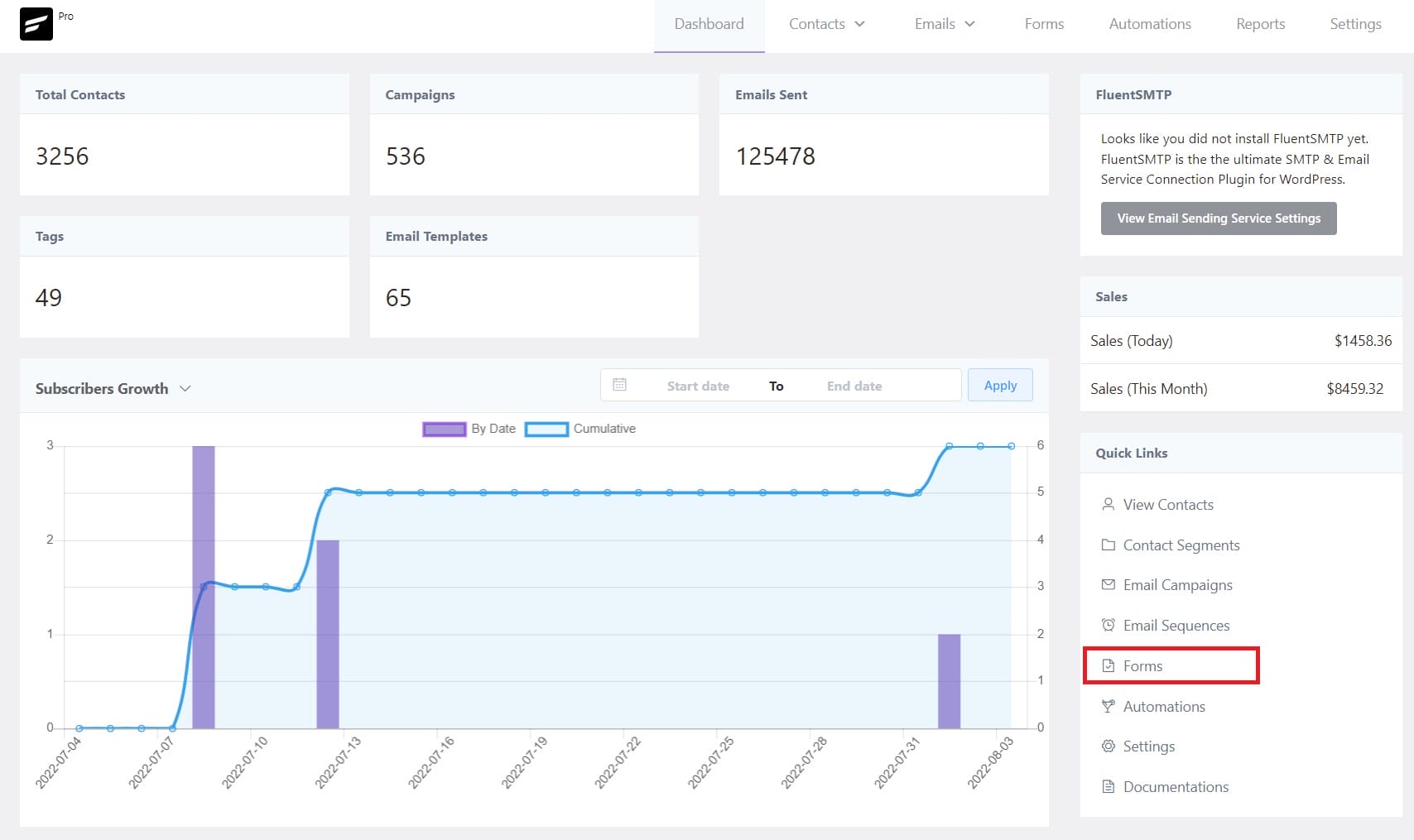Click the Sales (Today) amount $1458.36
Viewport: 1414px width, 840px height.
[1363, 340]
